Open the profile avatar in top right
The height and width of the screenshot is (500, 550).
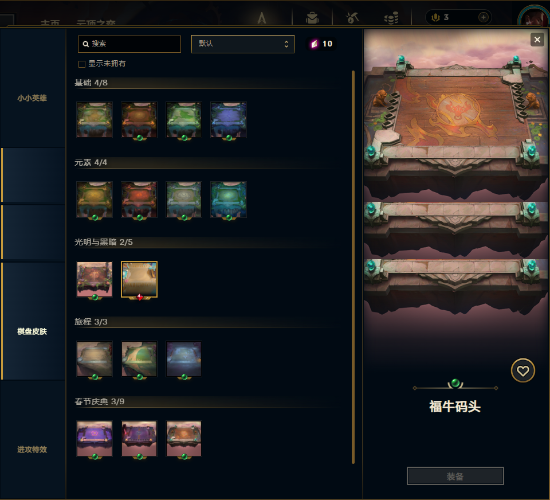pos(534,16)
